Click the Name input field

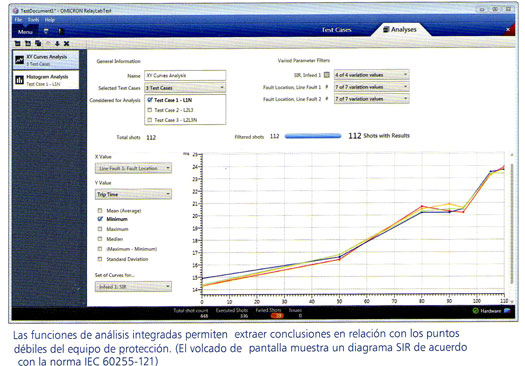(x=185, y=75)
